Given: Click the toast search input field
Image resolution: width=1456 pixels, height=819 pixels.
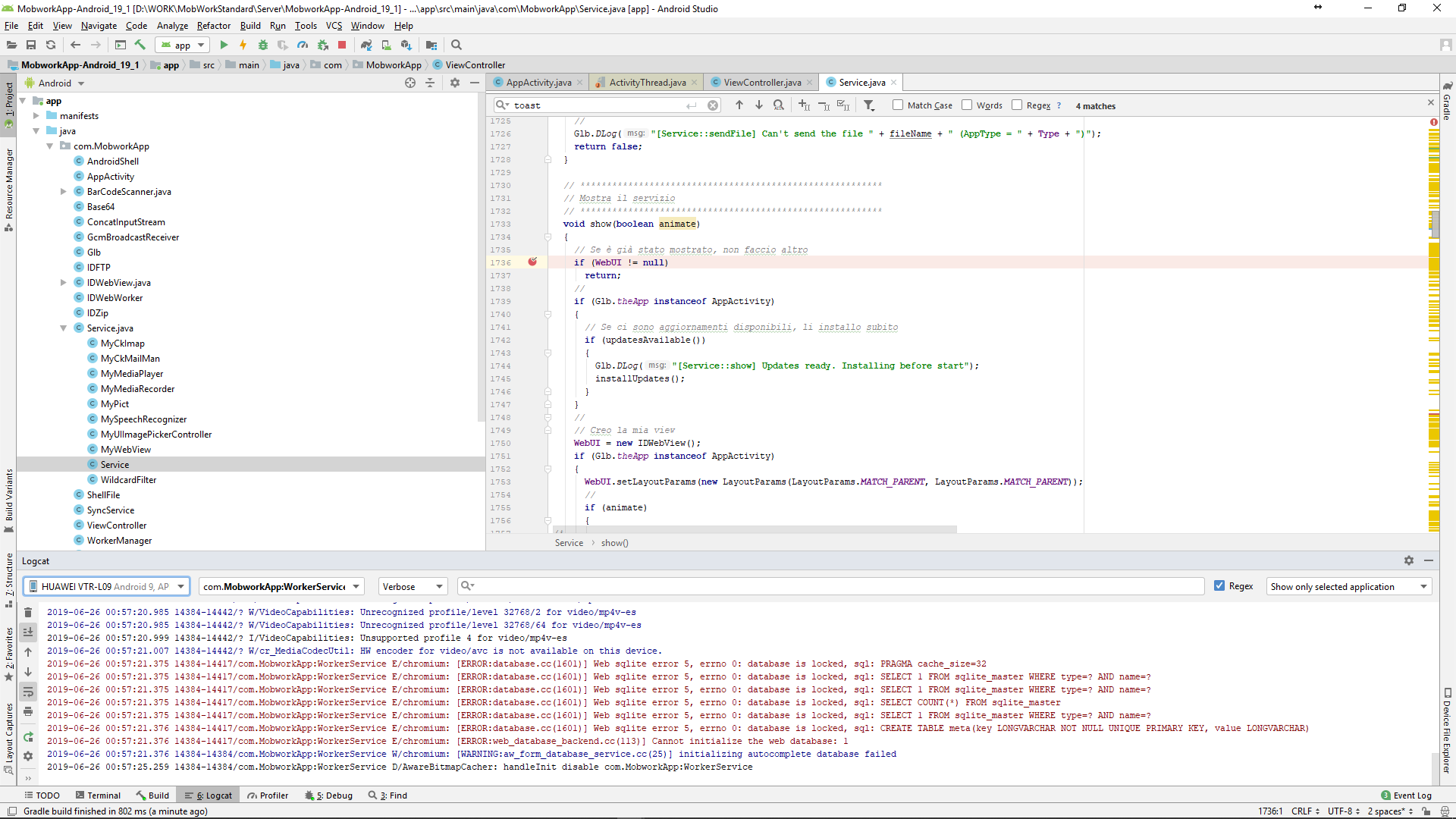Looking at the screenshot, I should pyautogui.click(x=607, y=105).
